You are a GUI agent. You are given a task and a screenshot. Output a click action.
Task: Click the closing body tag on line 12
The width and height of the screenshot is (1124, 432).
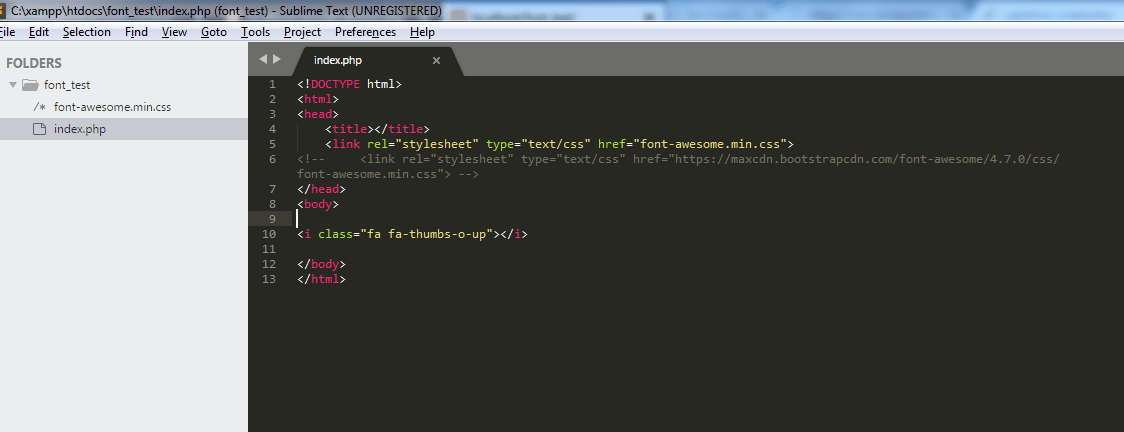321,264
